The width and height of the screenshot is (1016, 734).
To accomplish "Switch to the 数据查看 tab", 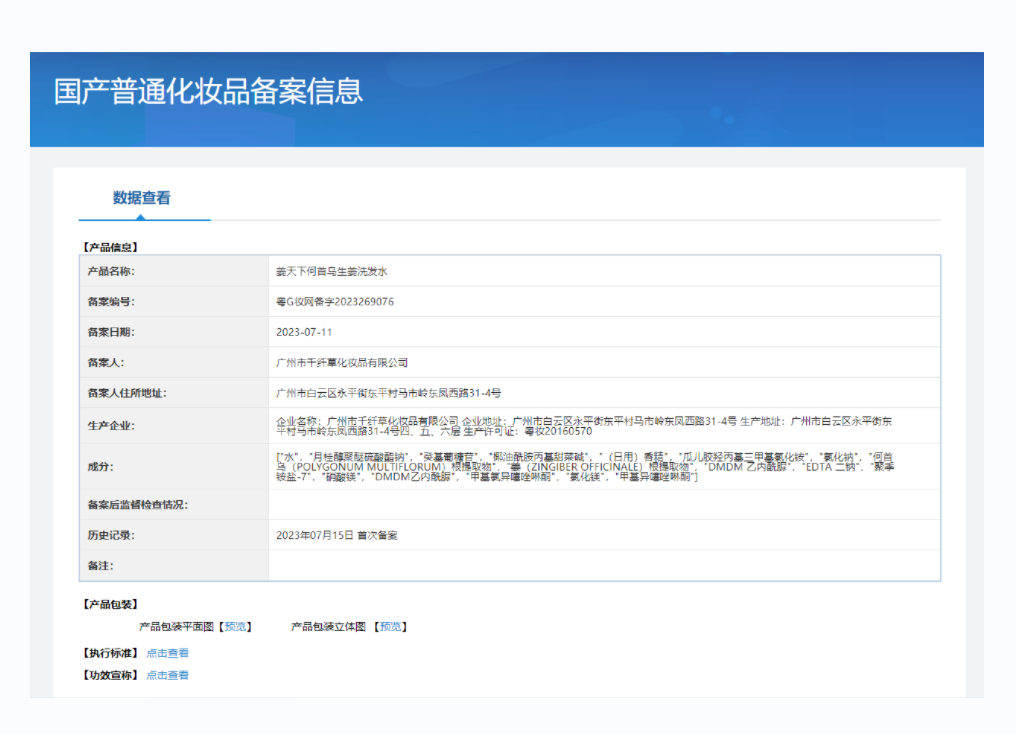I will [x=142, y=198].
